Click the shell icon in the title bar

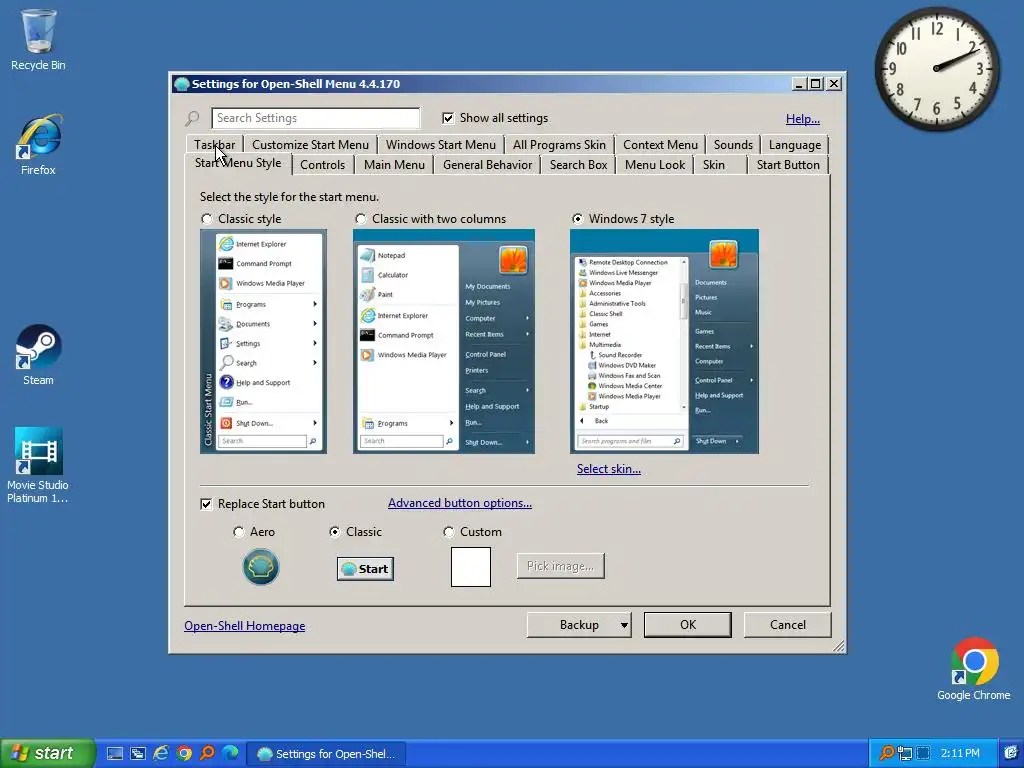pyautogui.click(x=182, y=84)
